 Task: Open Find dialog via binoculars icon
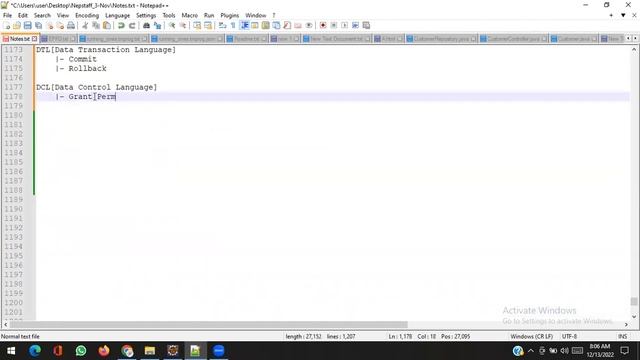[146, 26]
